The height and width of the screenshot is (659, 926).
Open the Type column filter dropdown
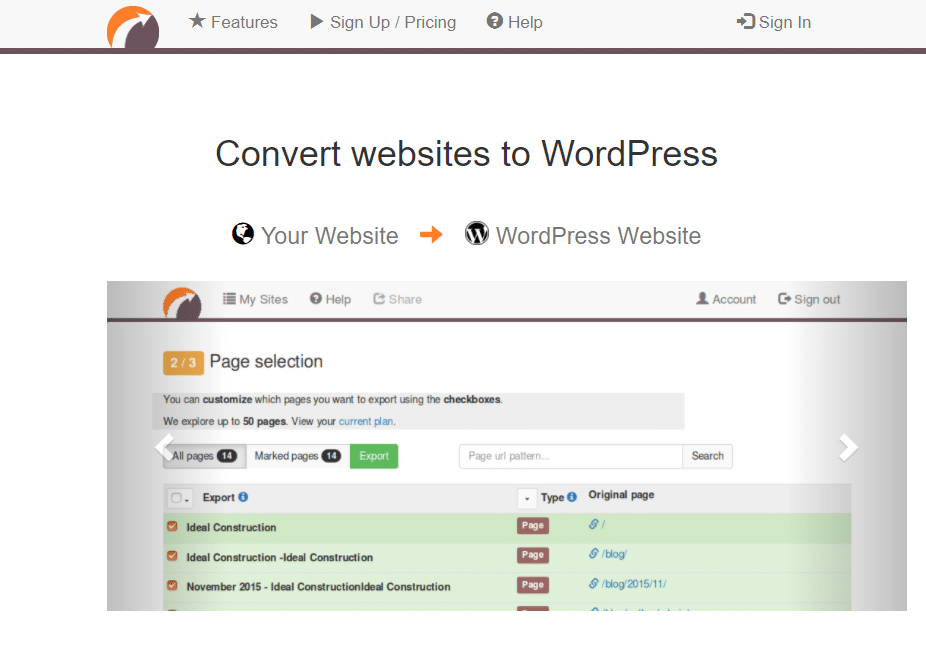527,497
